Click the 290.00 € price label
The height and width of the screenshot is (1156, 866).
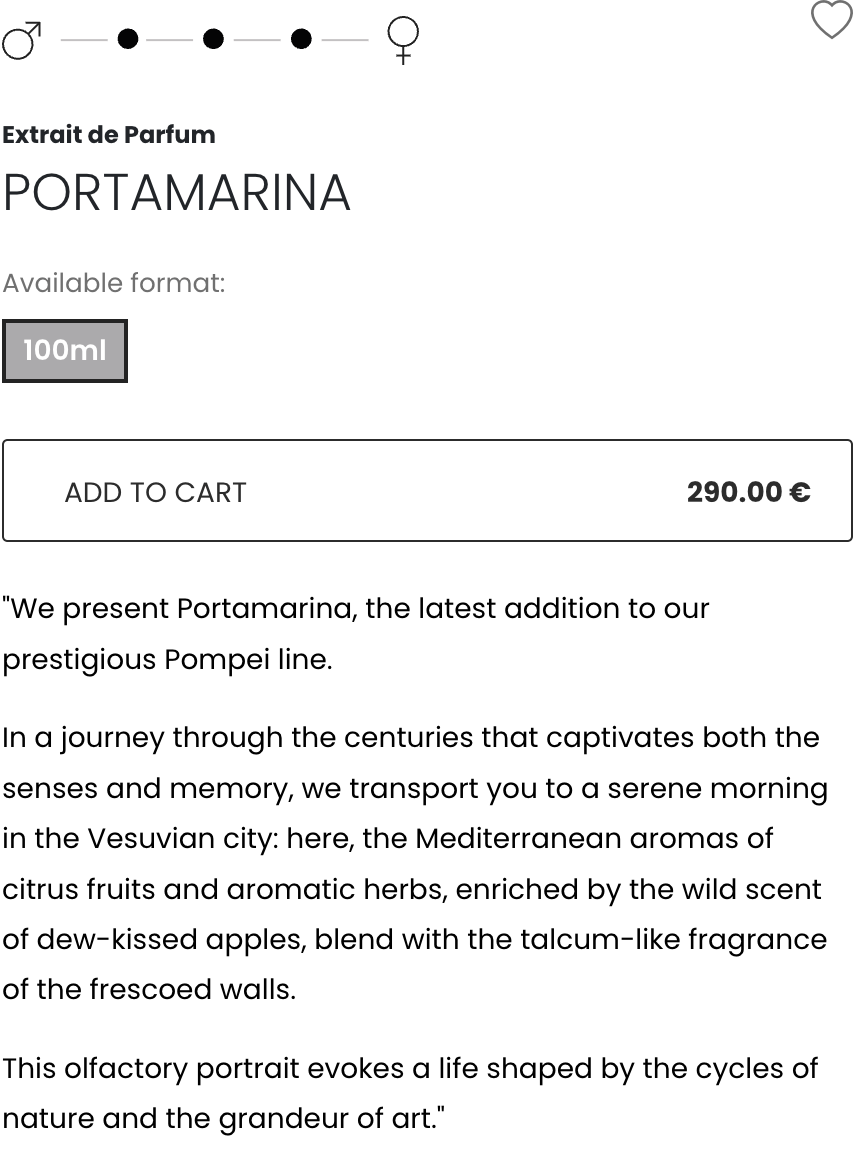coord(748,492)
